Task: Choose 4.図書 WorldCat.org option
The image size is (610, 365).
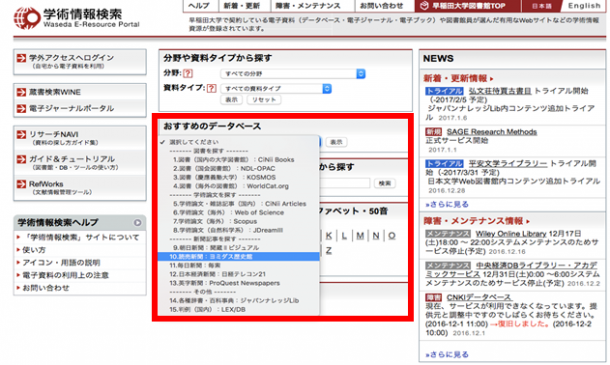Action: [x=238, y=186]
